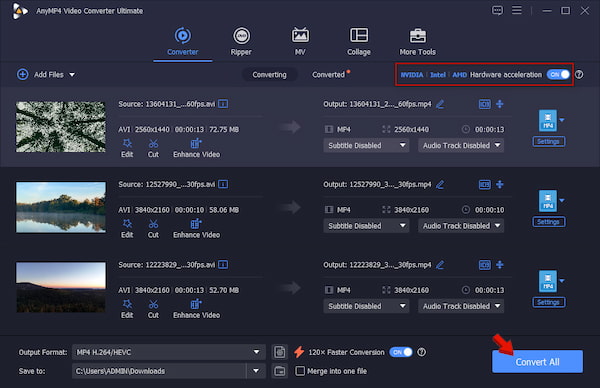Open the Collage tab
The image size is (600, 388).
pos(359,42)
